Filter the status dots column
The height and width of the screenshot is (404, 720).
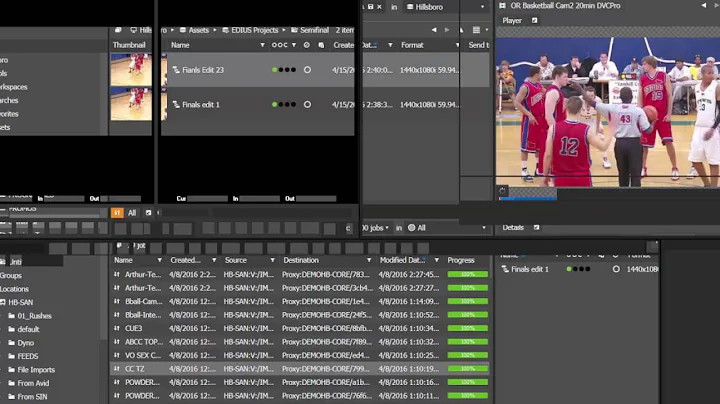(294, 45)
